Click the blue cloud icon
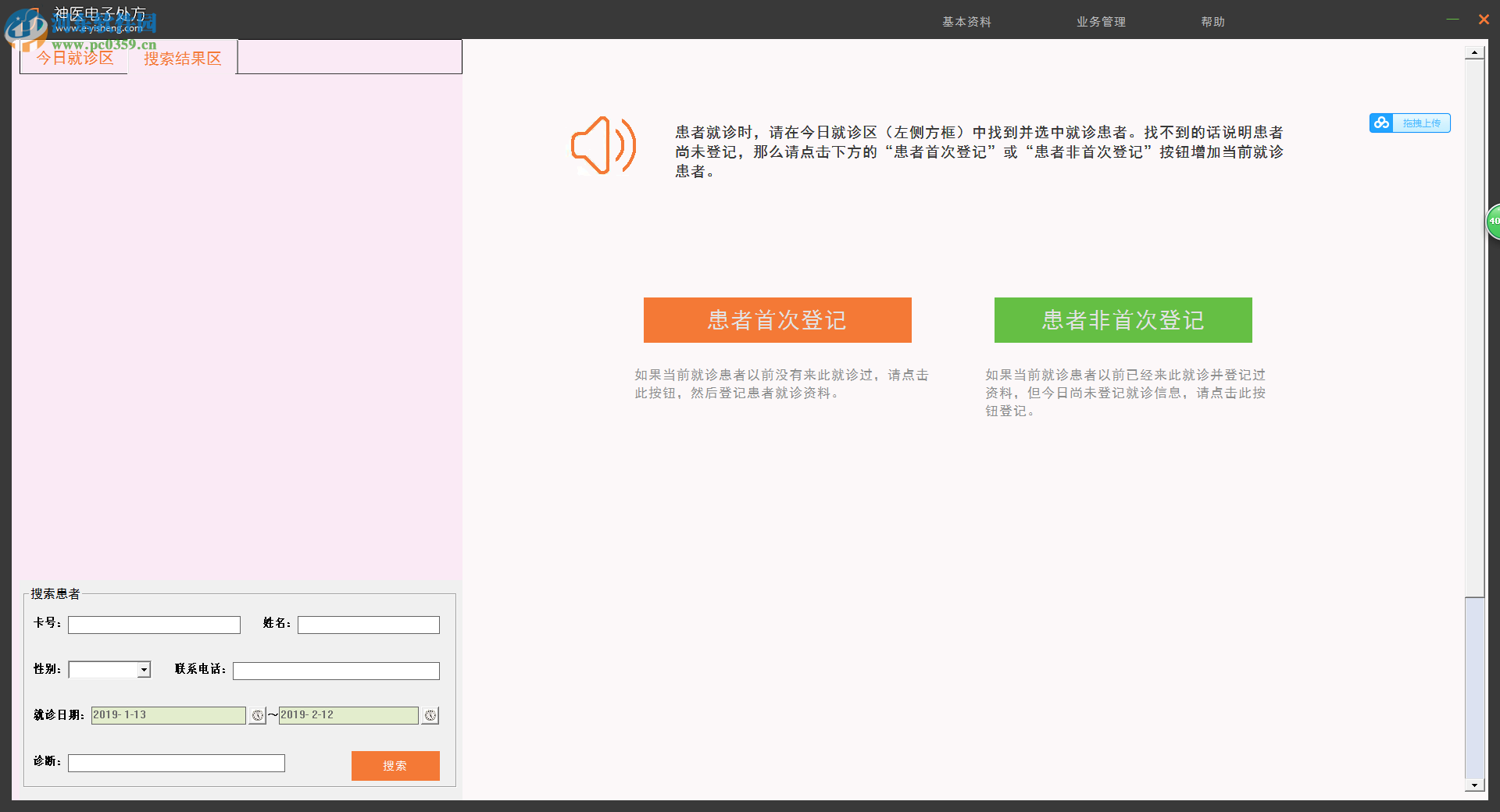 (x=1381, y=123)
